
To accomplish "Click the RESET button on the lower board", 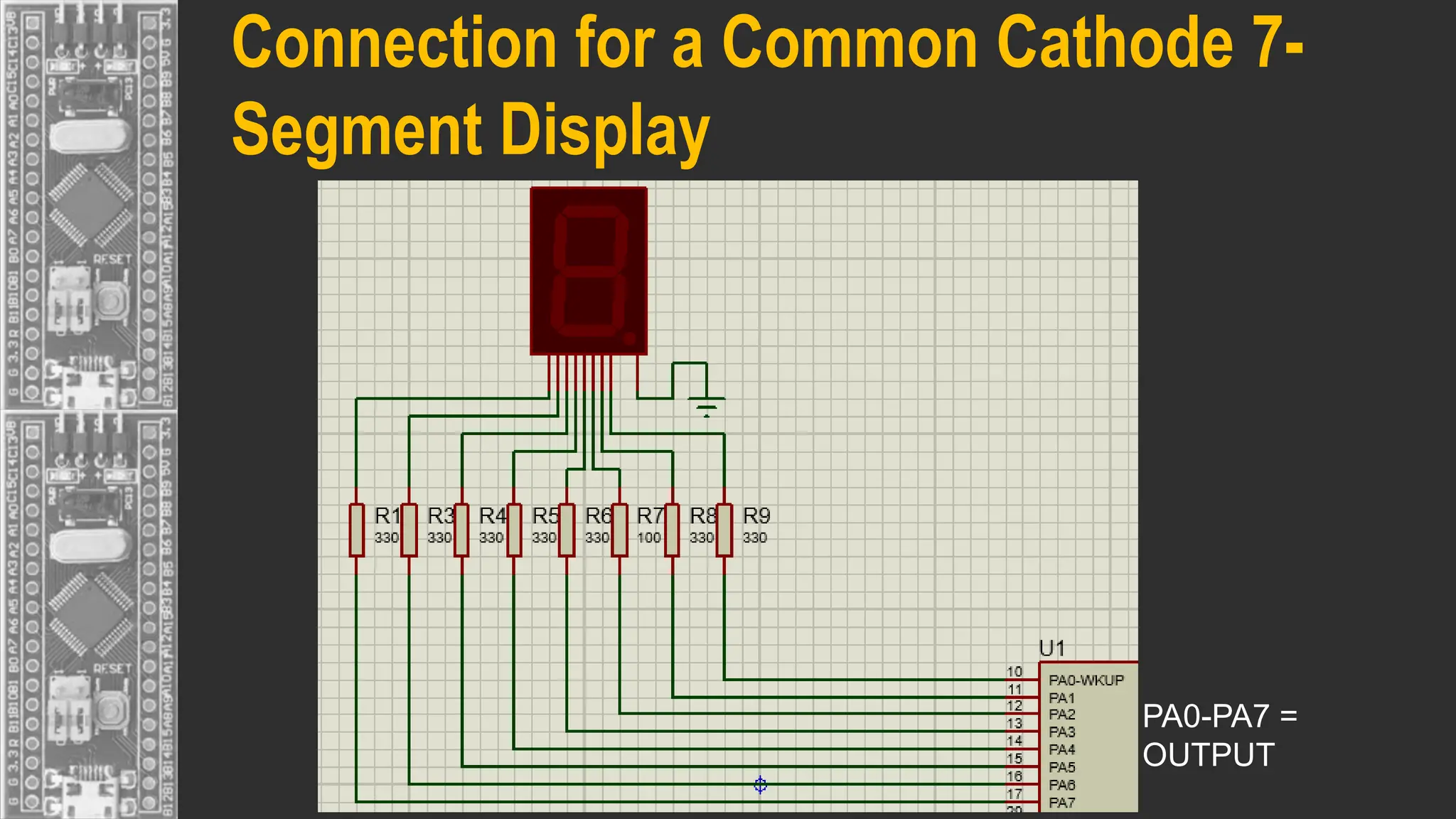I will pos(110,710).
